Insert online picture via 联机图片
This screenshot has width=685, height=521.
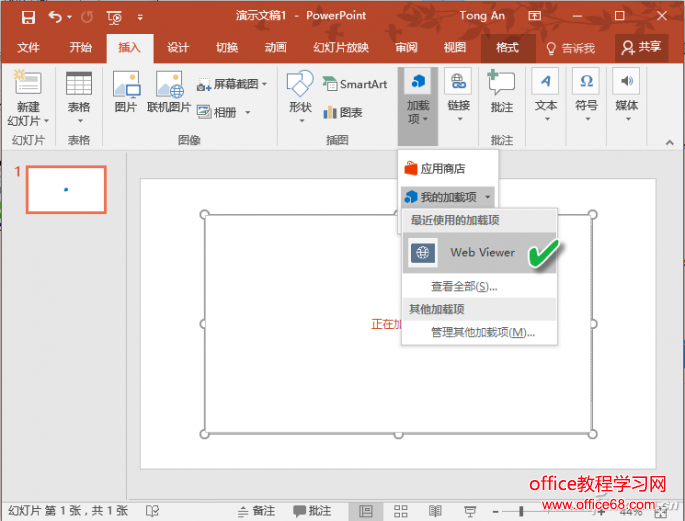click(x=169, y=92)
